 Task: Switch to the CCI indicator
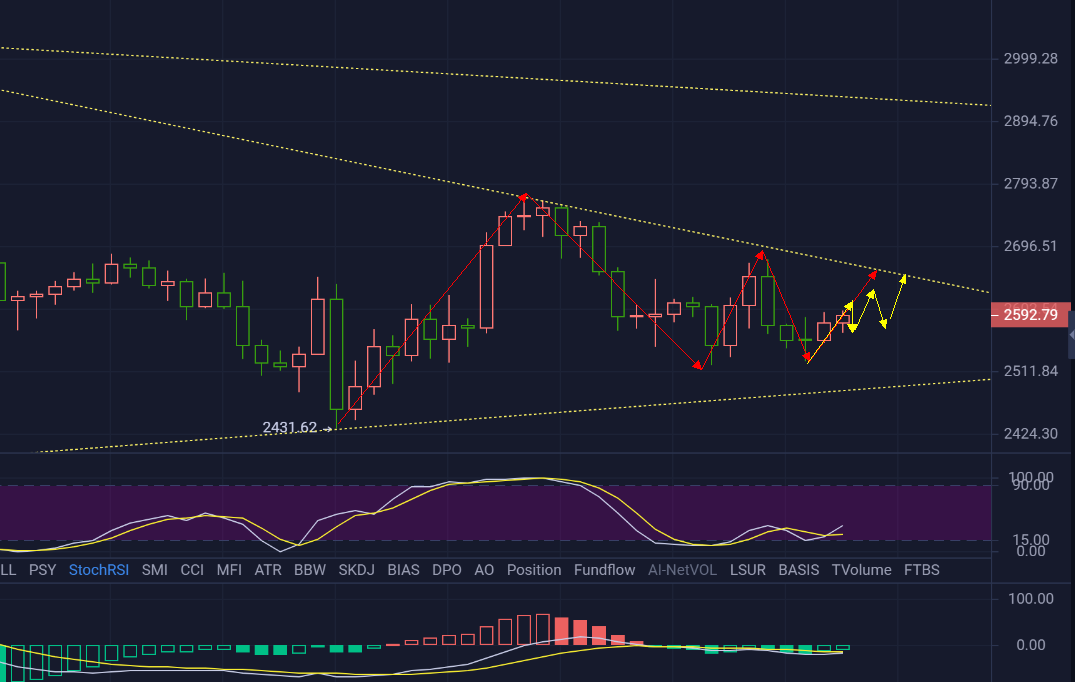pos(192,570)
